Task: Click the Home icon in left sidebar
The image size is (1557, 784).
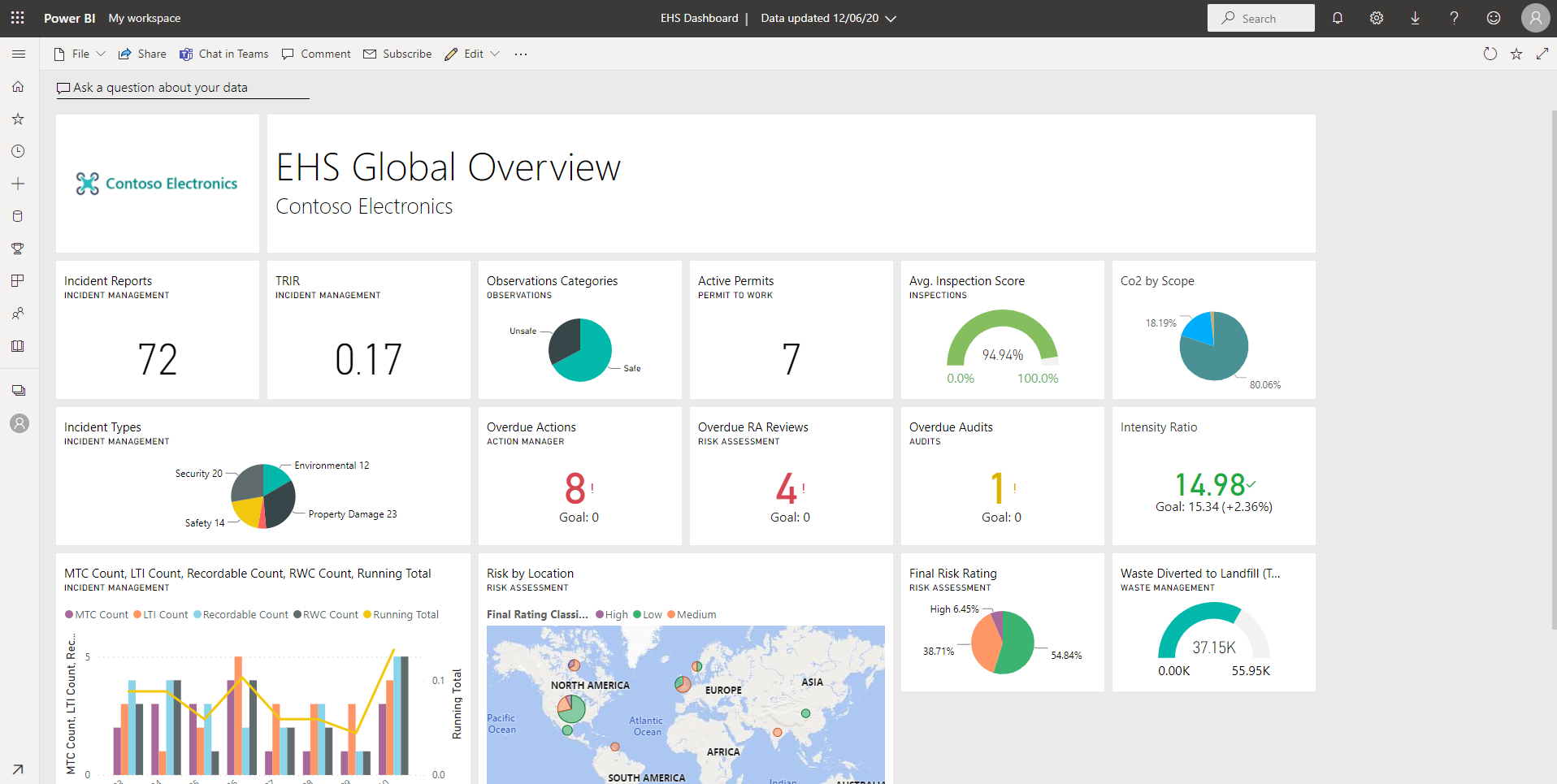Action: pos(18,87)
